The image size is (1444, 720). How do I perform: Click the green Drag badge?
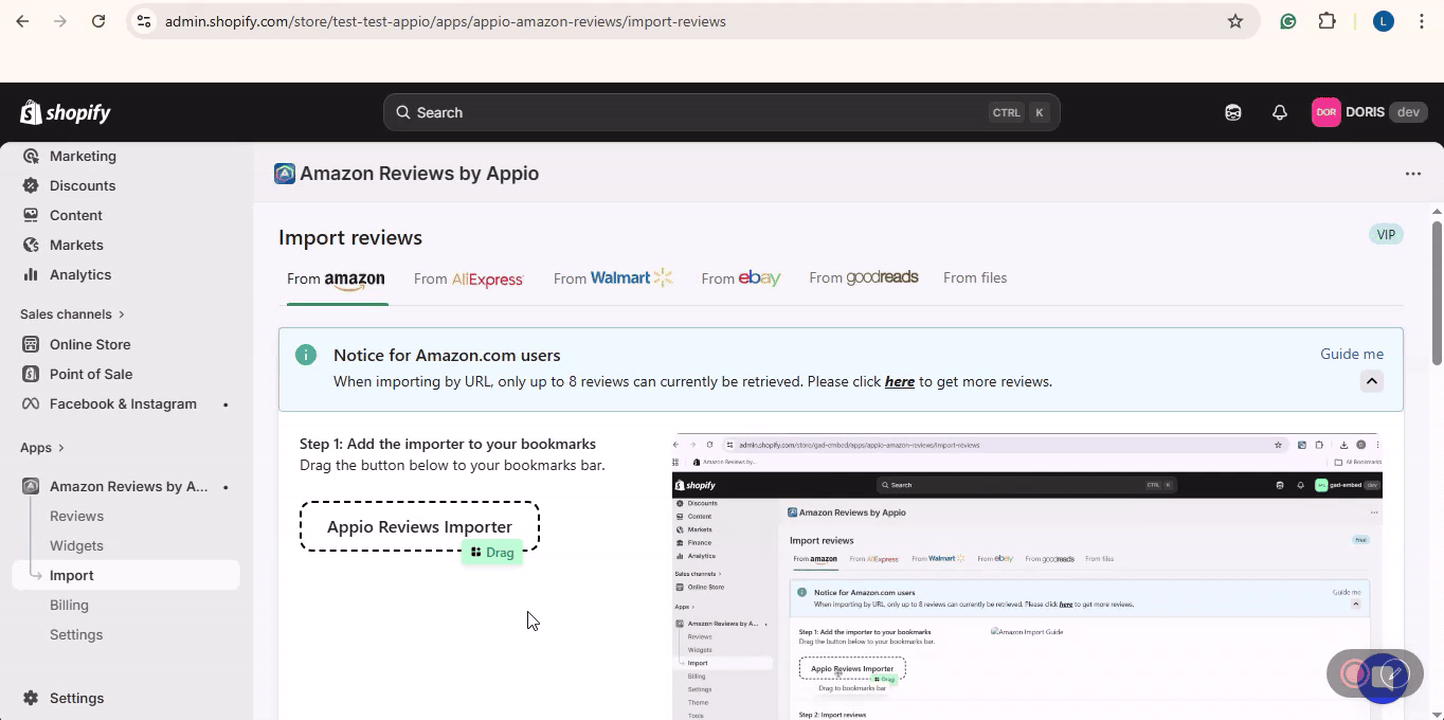(x=492, y=552)
